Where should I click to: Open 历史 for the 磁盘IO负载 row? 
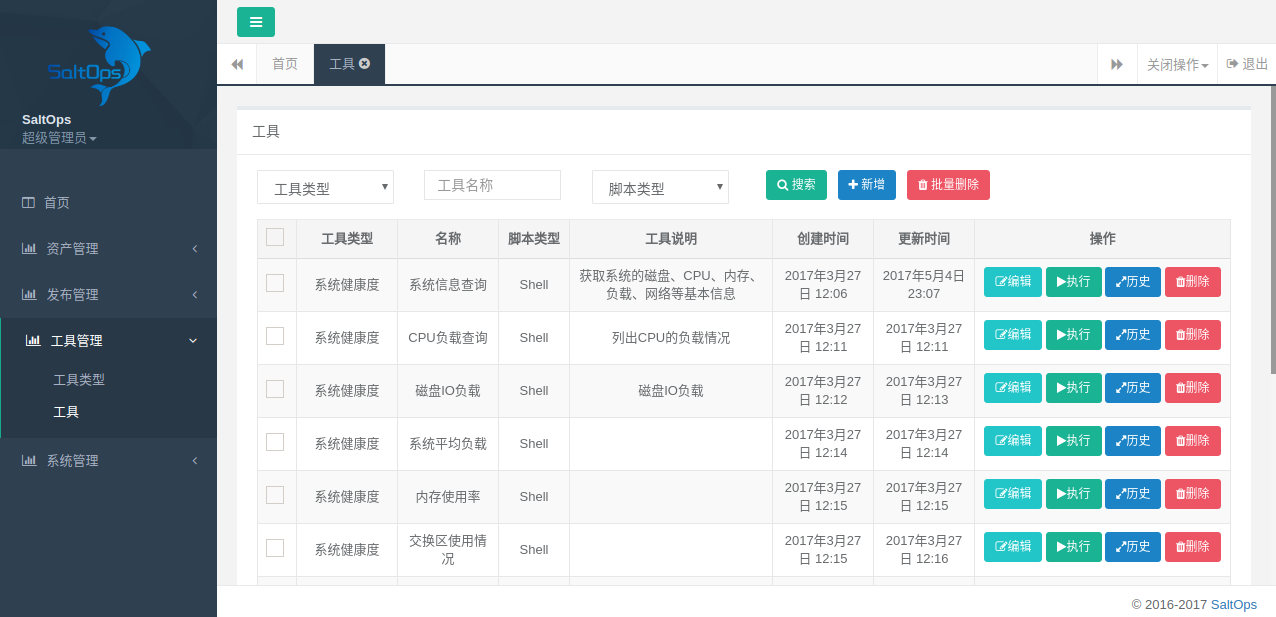coord(1132,388)
